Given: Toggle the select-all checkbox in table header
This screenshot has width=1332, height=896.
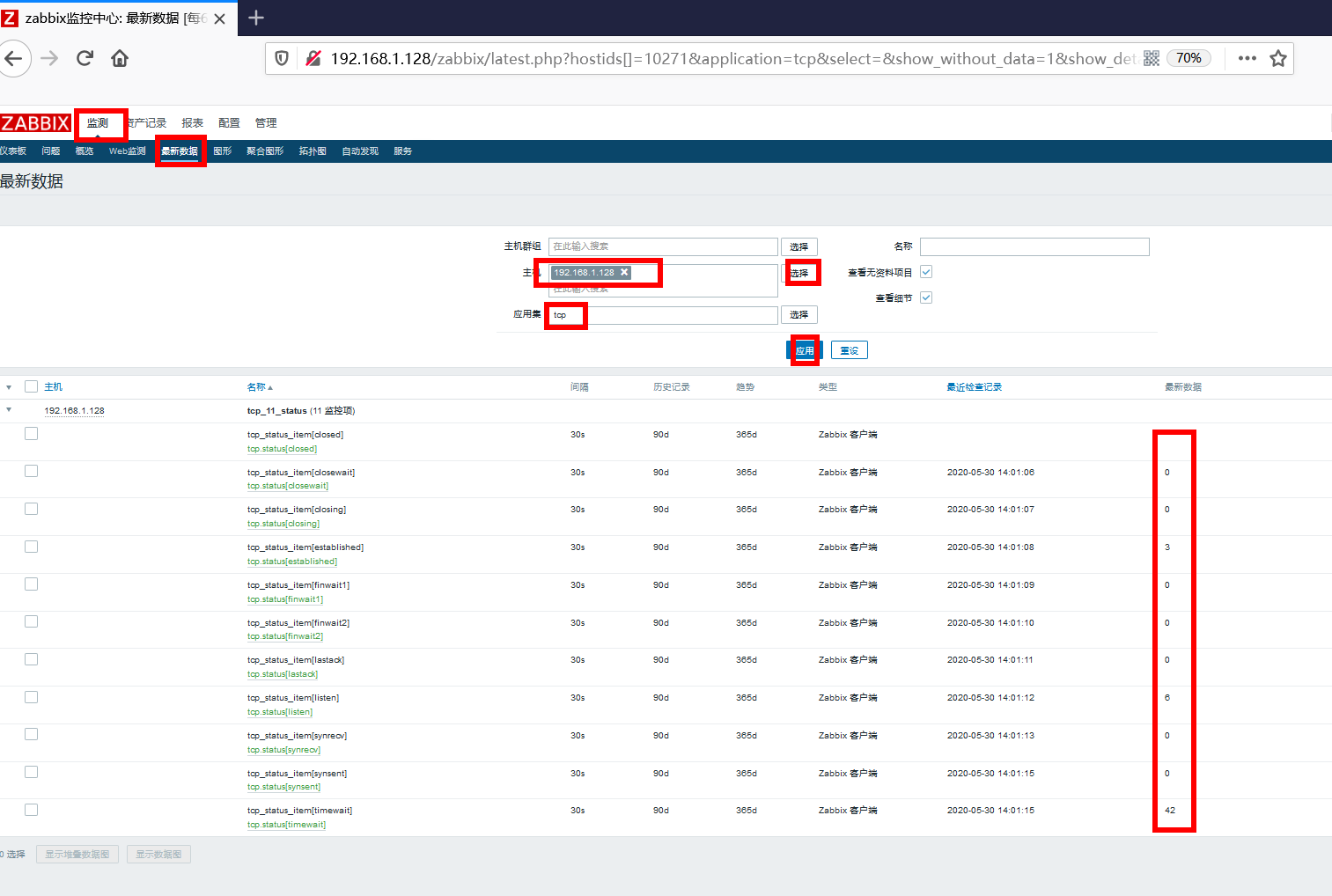Looking at the screenshot, I should [x=32, y=386].
